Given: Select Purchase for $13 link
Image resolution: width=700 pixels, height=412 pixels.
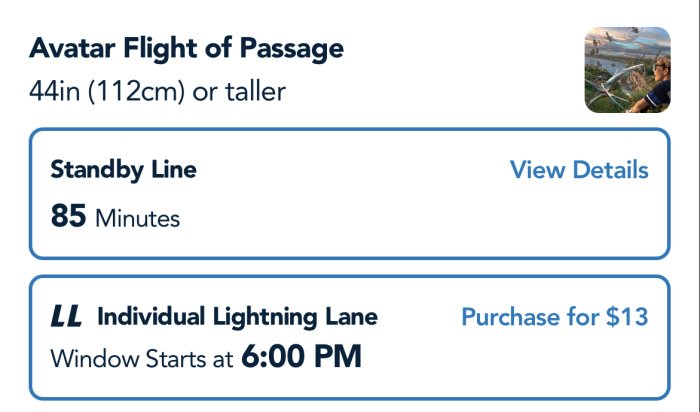Looking at the screenshot, I should (554, 316).
